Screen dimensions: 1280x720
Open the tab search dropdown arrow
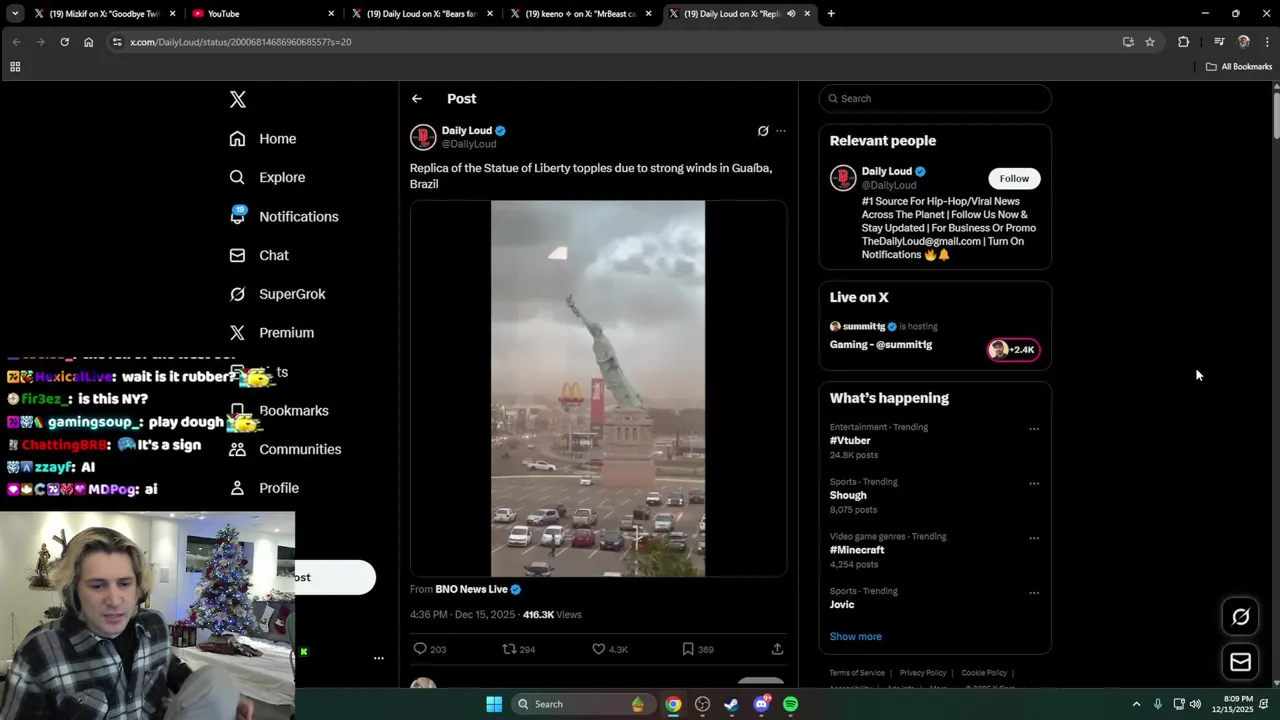click(x=14, y=14)
